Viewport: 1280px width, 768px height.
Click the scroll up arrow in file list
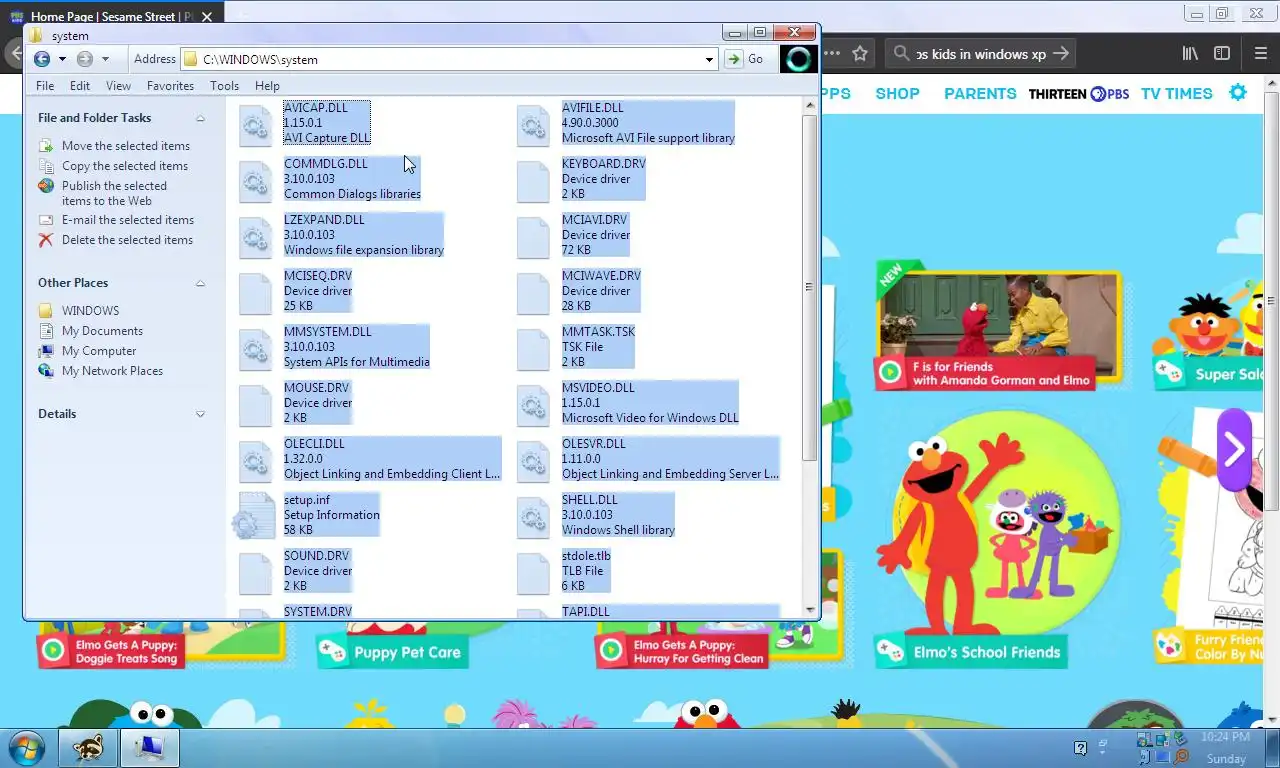(810, 104)
